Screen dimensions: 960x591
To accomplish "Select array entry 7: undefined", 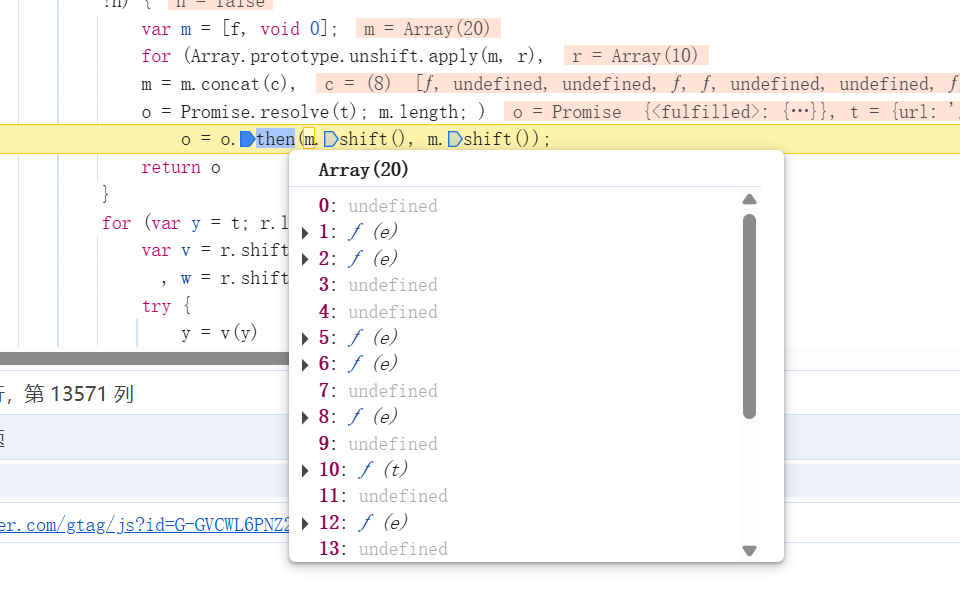I will 378,391.
